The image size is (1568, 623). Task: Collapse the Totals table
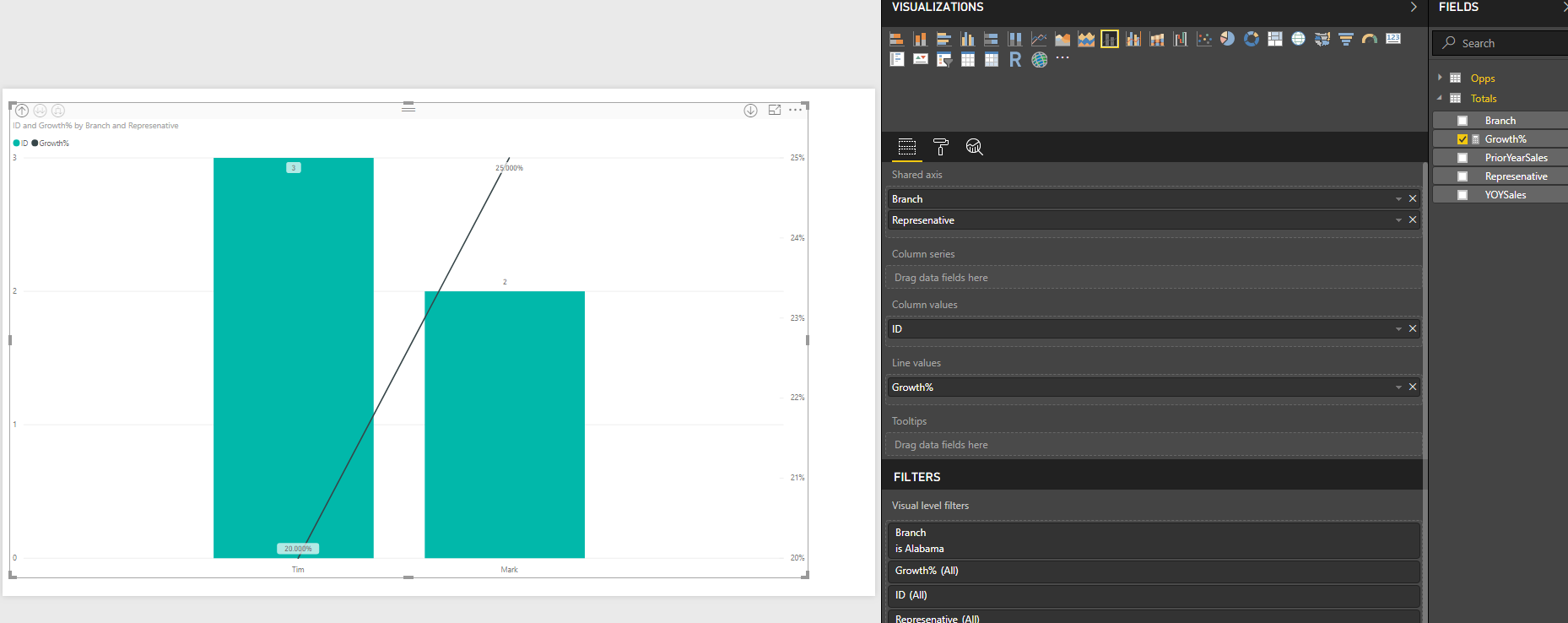1440,98
